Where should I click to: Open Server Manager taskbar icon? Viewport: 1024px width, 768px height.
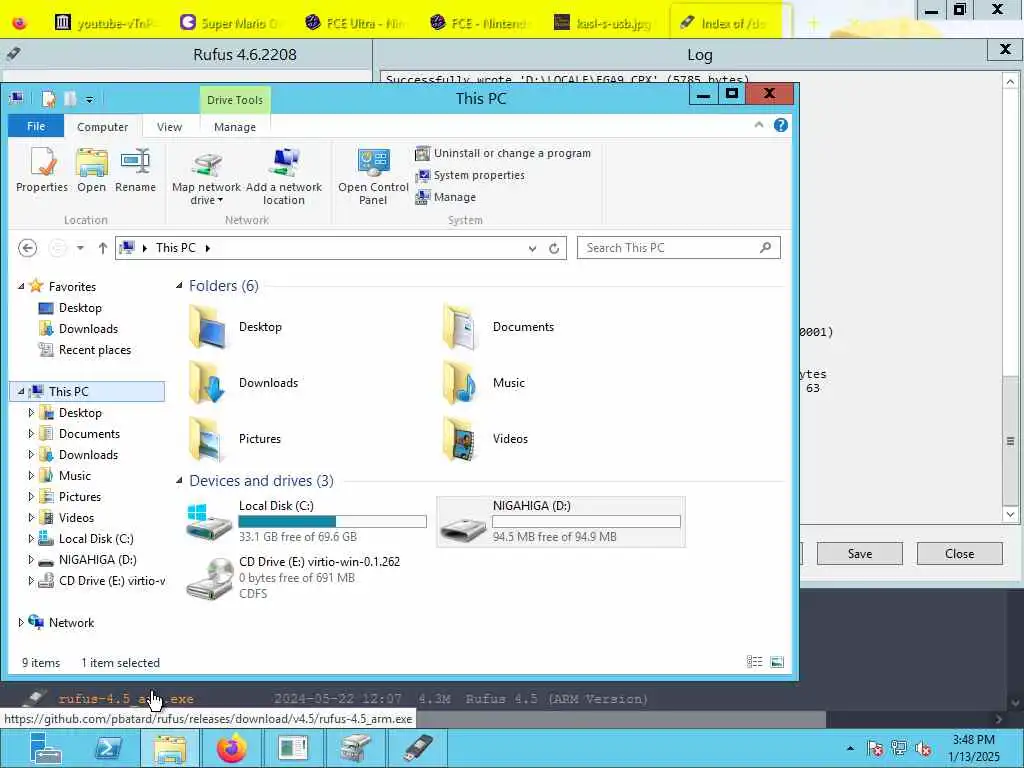(x=46, y=748)
